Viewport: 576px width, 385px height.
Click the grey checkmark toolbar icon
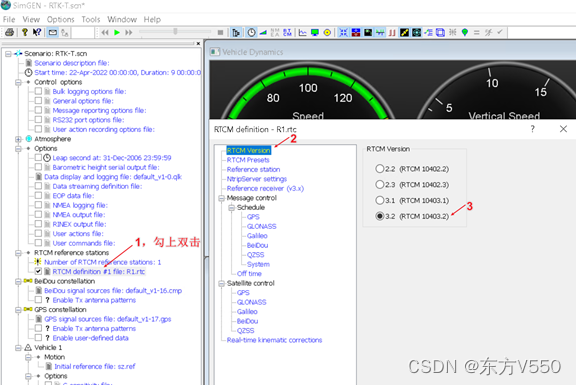tap(500, 32)
